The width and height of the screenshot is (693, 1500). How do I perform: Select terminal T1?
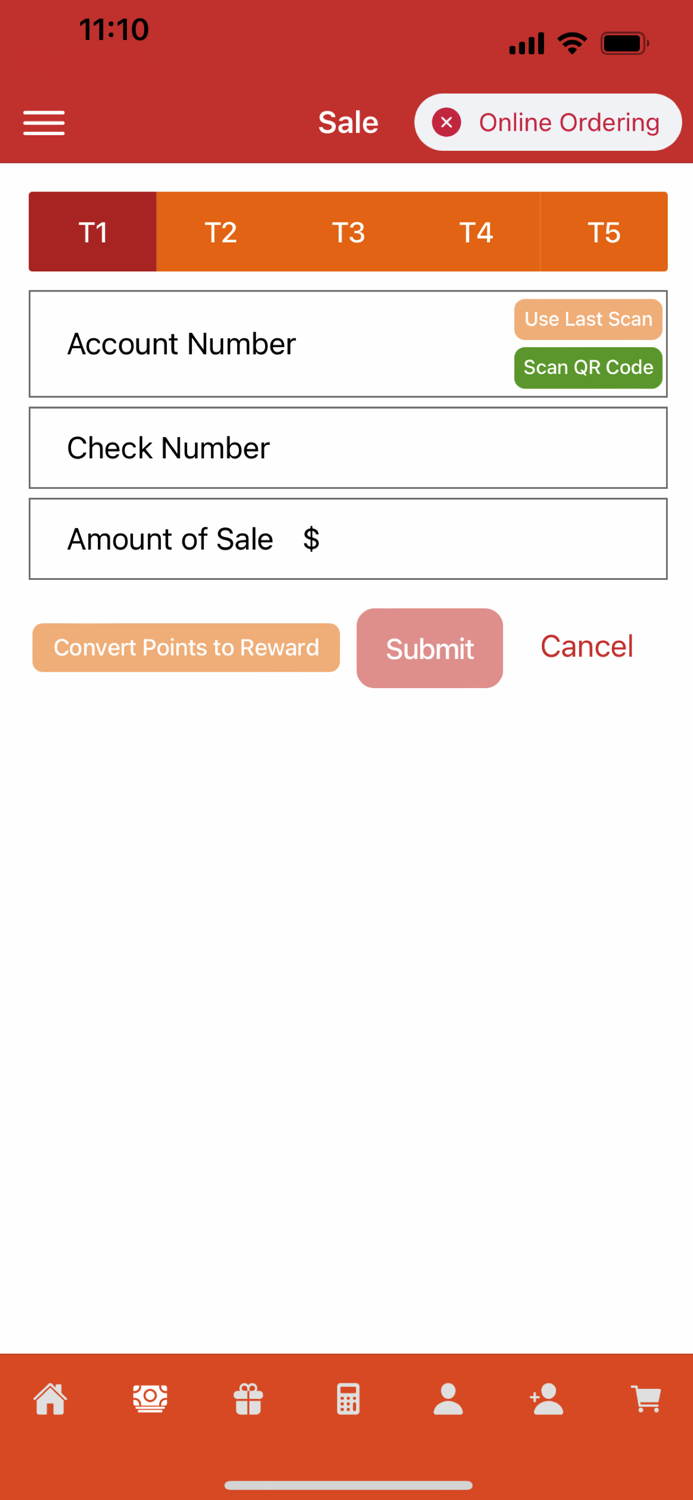coord(92,231)
